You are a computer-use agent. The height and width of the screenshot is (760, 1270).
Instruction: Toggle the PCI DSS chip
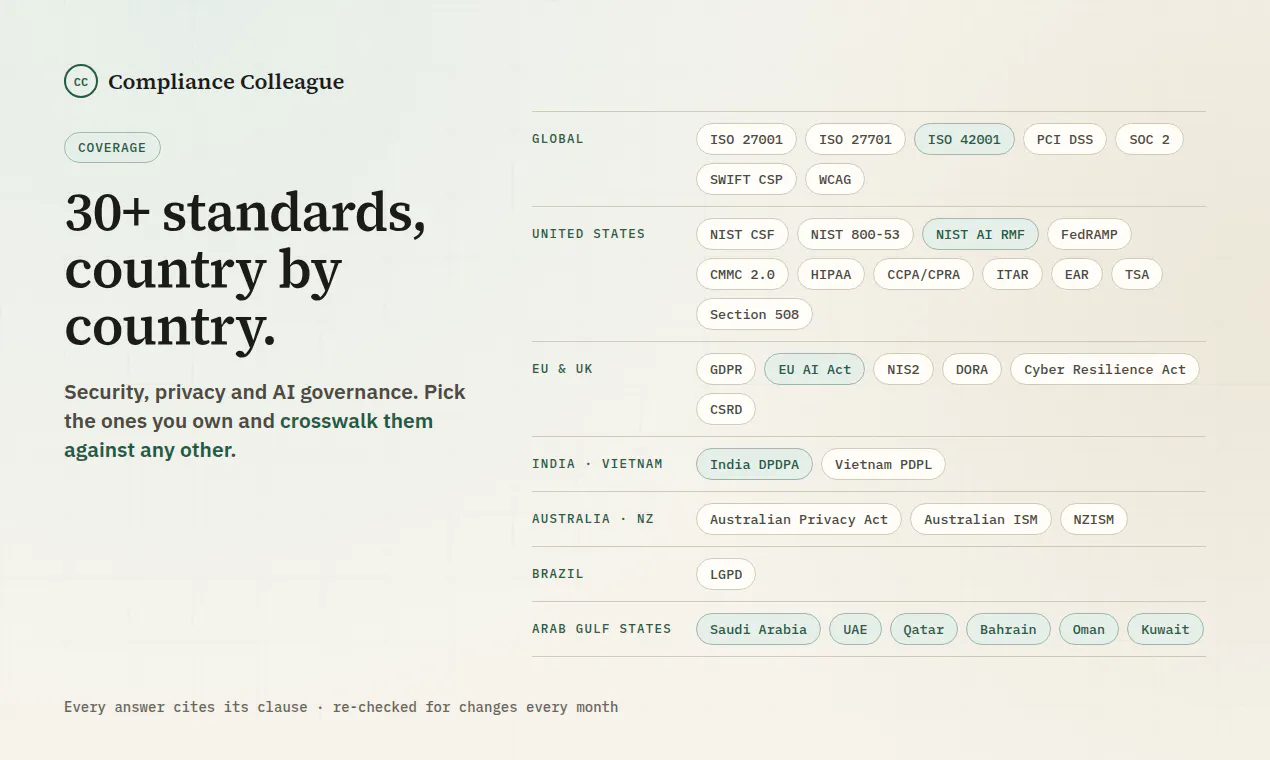(1065, 139)
